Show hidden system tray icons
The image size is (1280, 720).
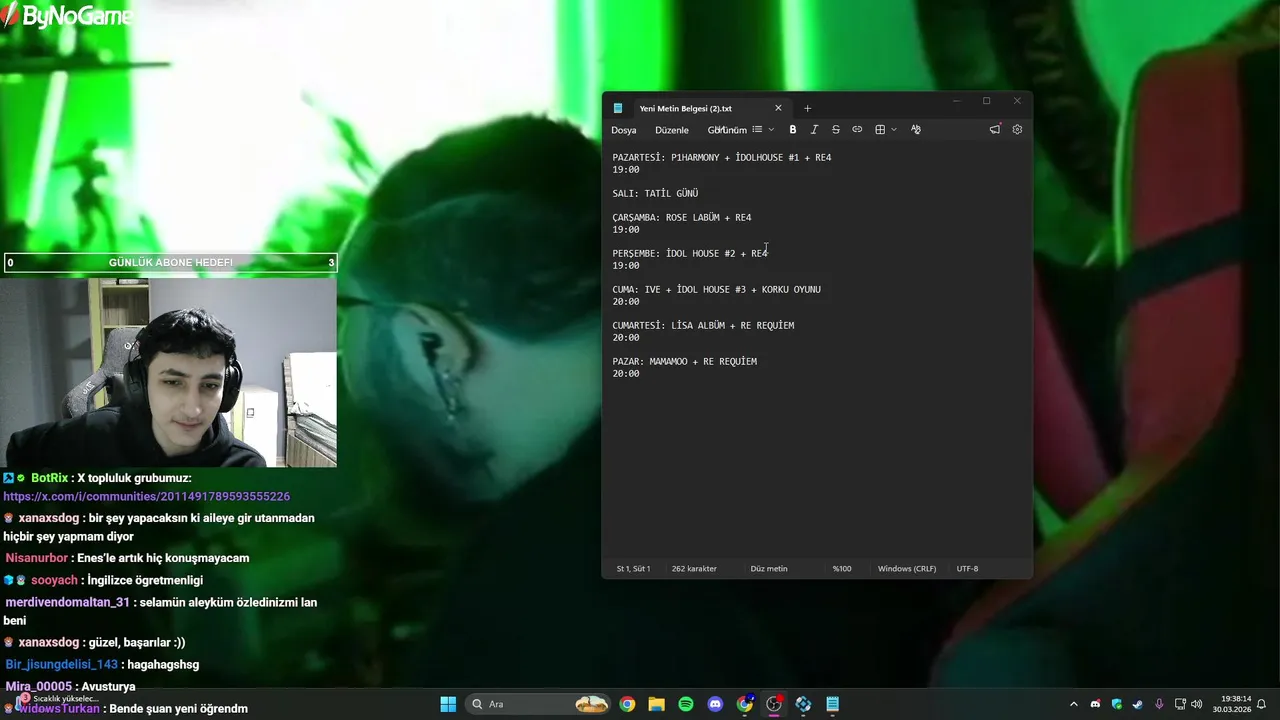pos(1074,704)
